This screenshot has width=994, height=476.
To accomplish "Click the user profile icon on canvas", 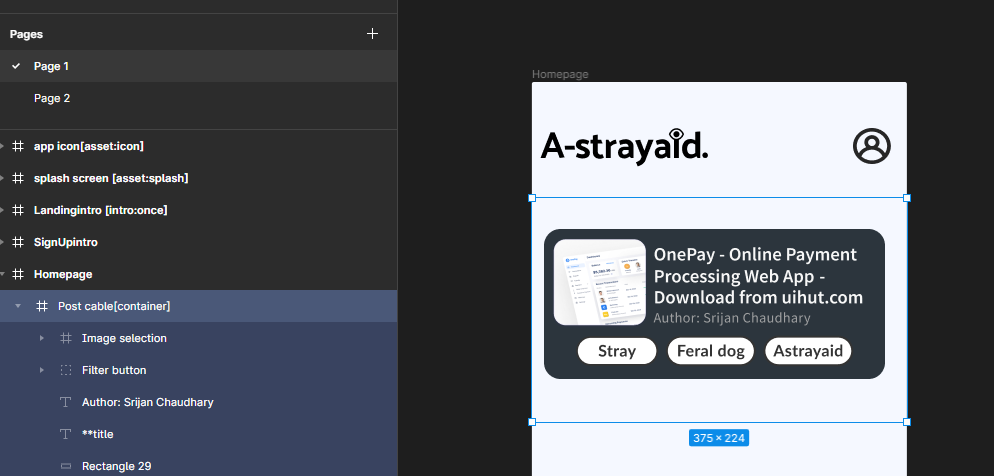I will click(872, 146).
